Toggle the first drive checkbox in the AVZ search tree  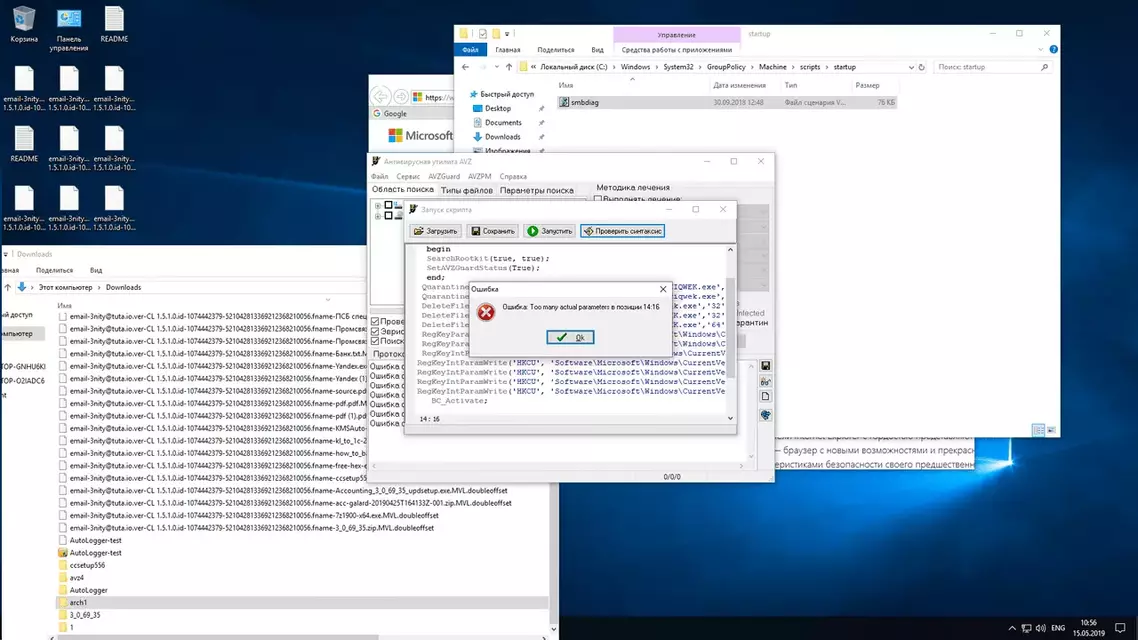pos(388,205)
